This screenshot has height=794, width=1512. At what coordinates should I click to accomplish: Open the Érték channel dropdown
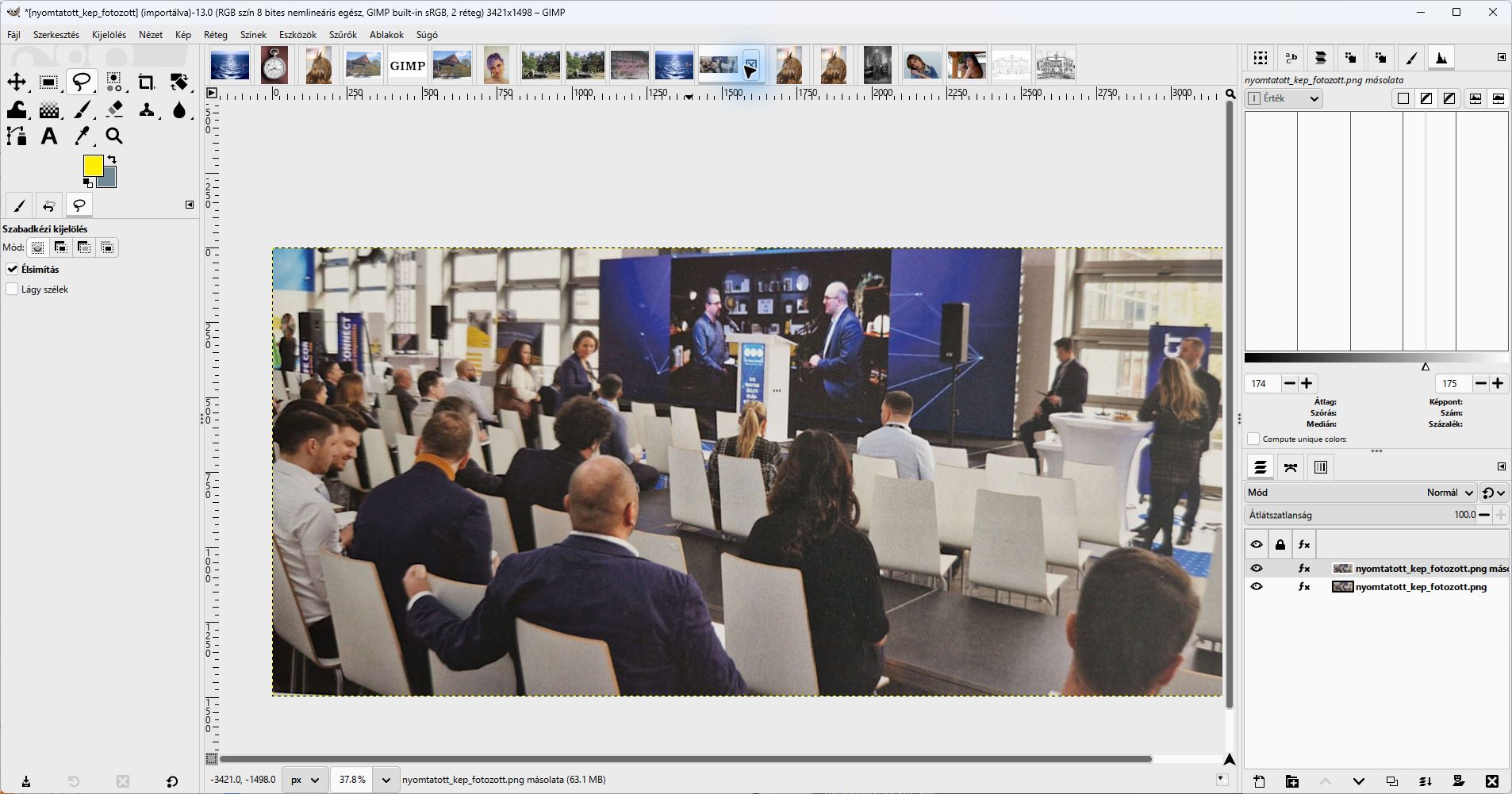tap(1284, 98)
